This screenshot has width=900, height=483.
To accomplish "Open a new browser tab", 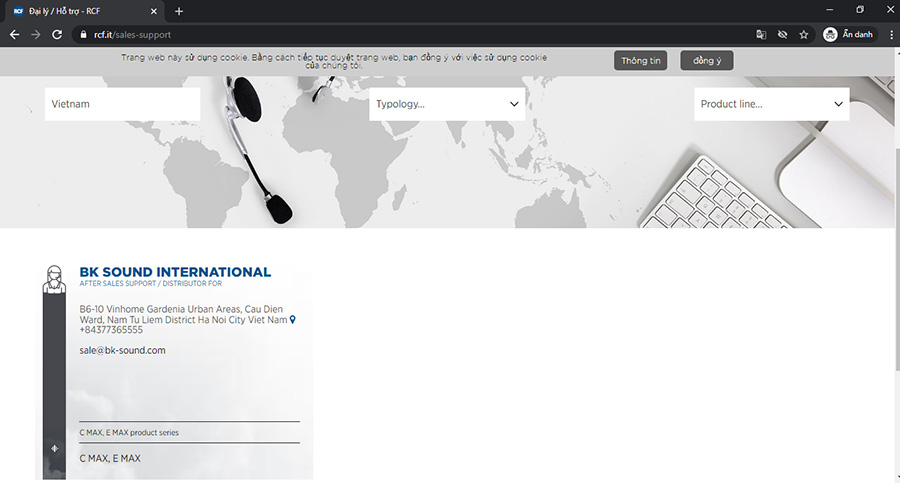I will click(179, 11).
